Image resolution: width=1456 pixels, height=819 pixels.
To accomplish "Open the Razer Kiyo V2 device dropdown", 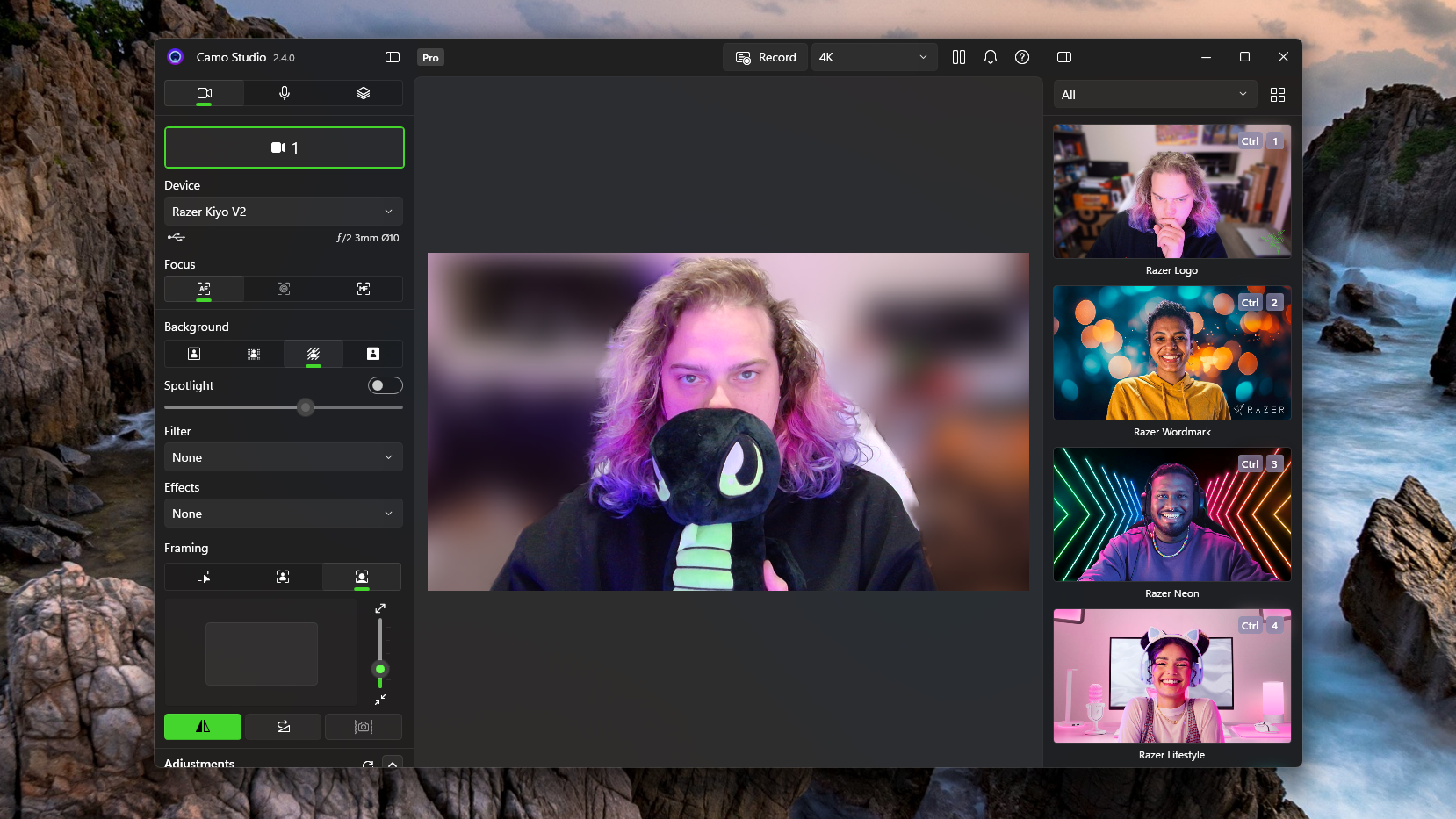I will pyautogui.click(x=284, y=212).
